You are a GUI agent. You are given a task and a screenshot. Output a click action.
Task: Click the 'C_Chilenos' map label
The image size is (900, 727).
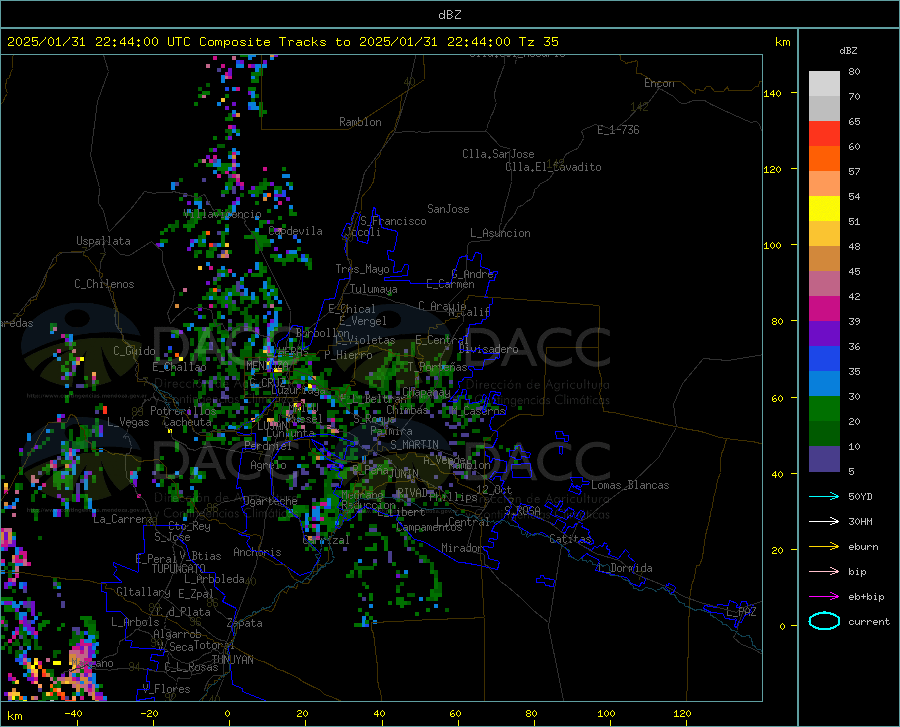(104, 284)
